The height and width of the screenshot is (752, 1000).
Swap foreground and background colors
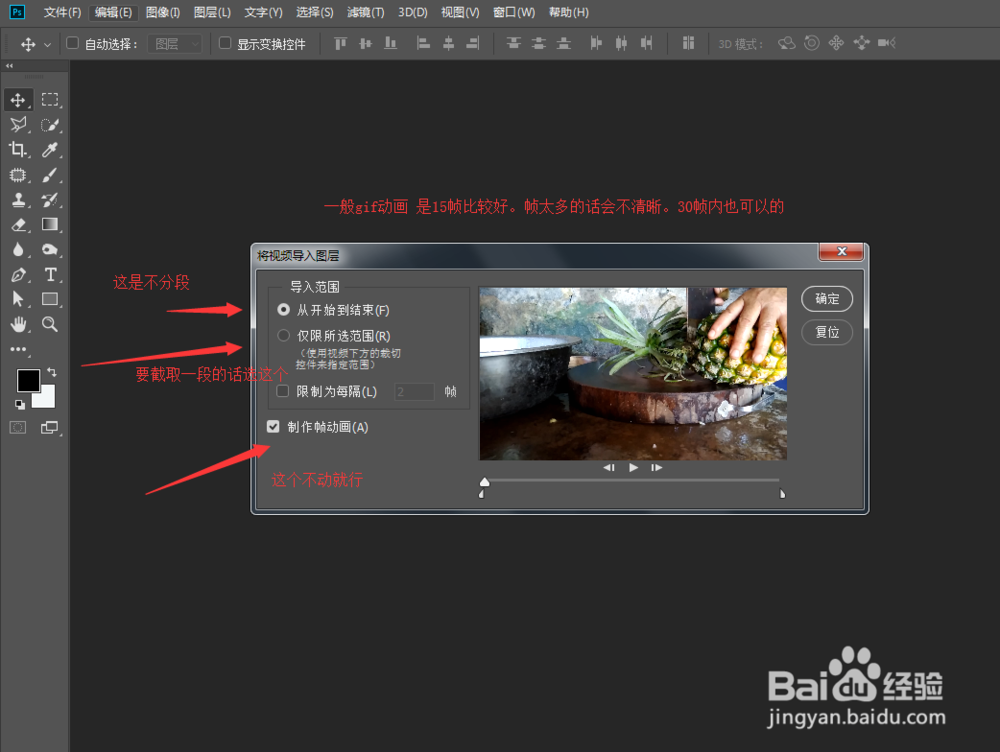click(x=52, y=372)
